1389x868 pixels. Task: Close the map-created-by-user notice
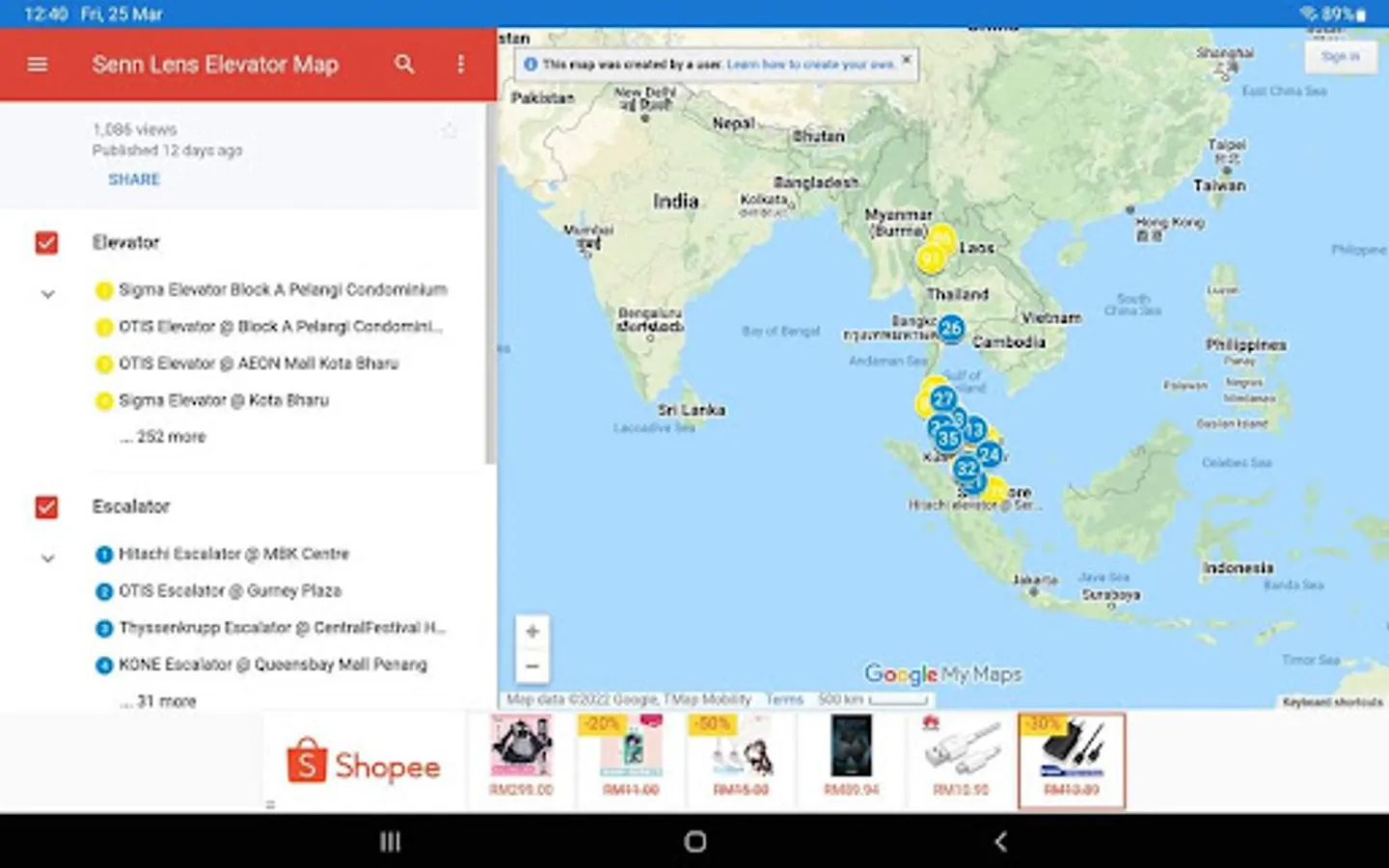pyautogui.click(x=906, y=60)
